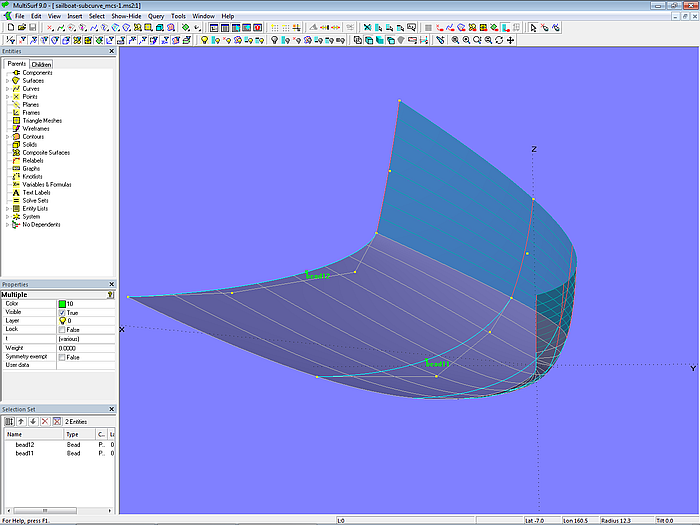This screenshot has height=525, width=700.
Task: Move selection up in Selection Set
Action: click(21, 422)
